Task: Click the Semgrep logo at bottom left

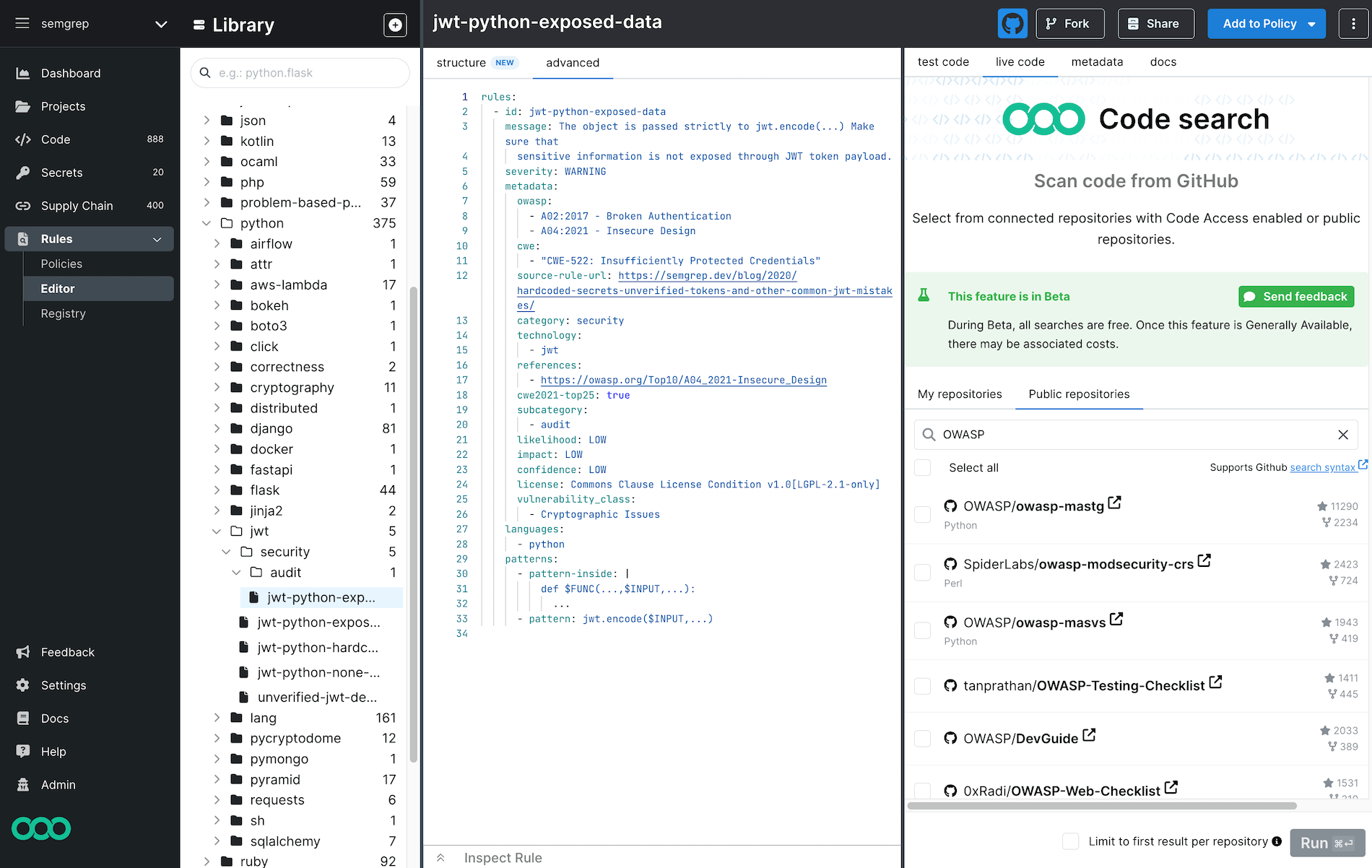Action: [40, 828]
